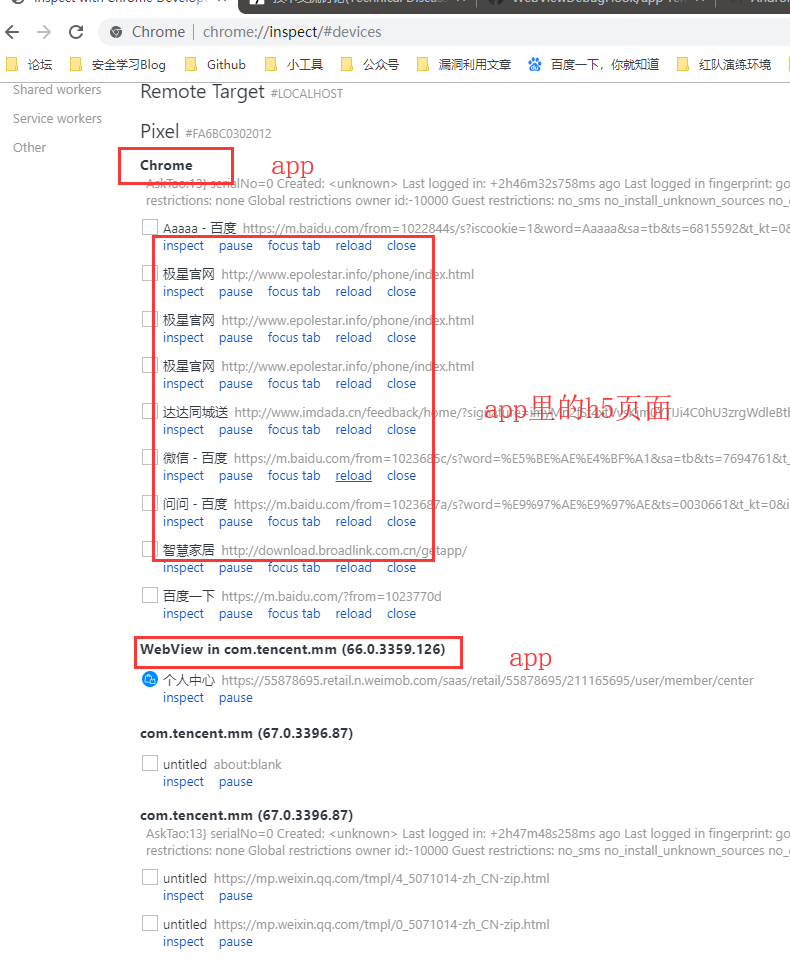The width and height of the screenshot is (790, 975).
Task: Reload the 百度一下 page
Action: tap(353, 614)
